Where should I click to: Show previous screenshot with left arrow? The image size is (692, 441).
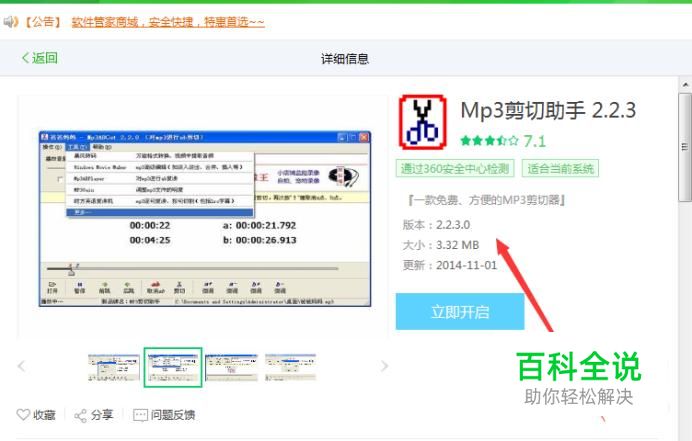[x=21, y=366]
